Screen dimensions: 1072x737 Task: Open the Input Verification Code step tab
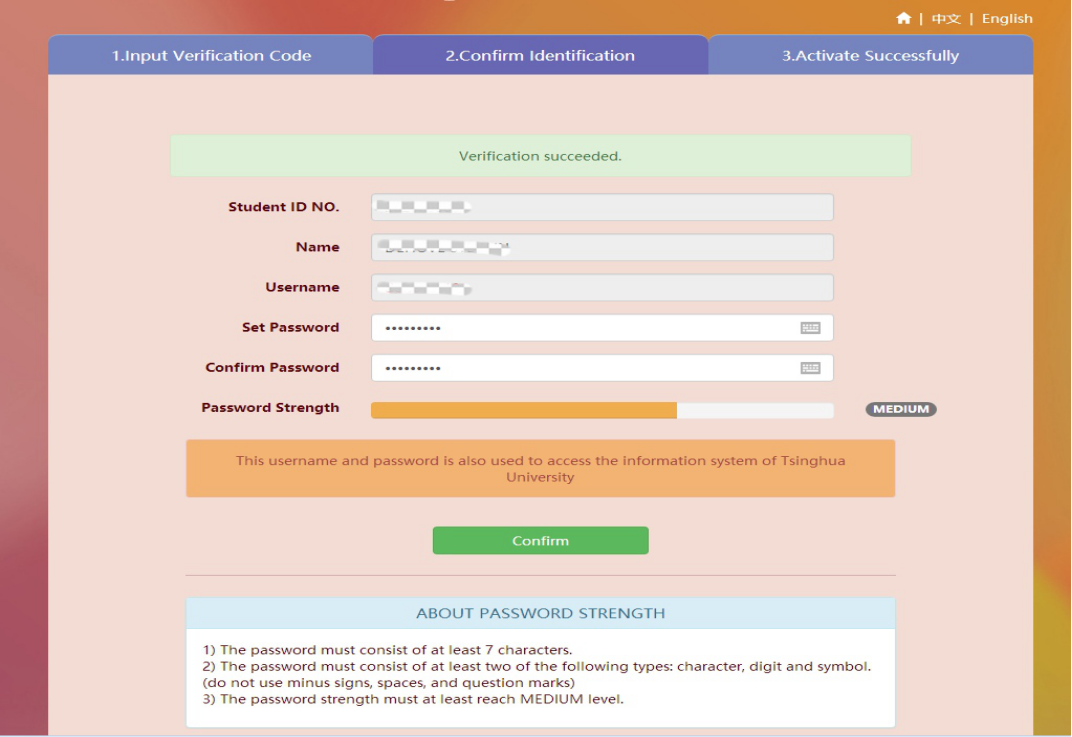(x=211, y=55)
